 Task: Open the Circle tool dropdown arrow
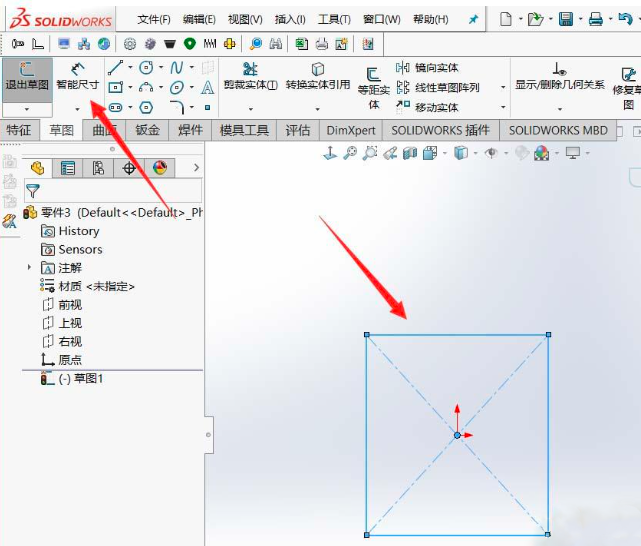(161, 67)
